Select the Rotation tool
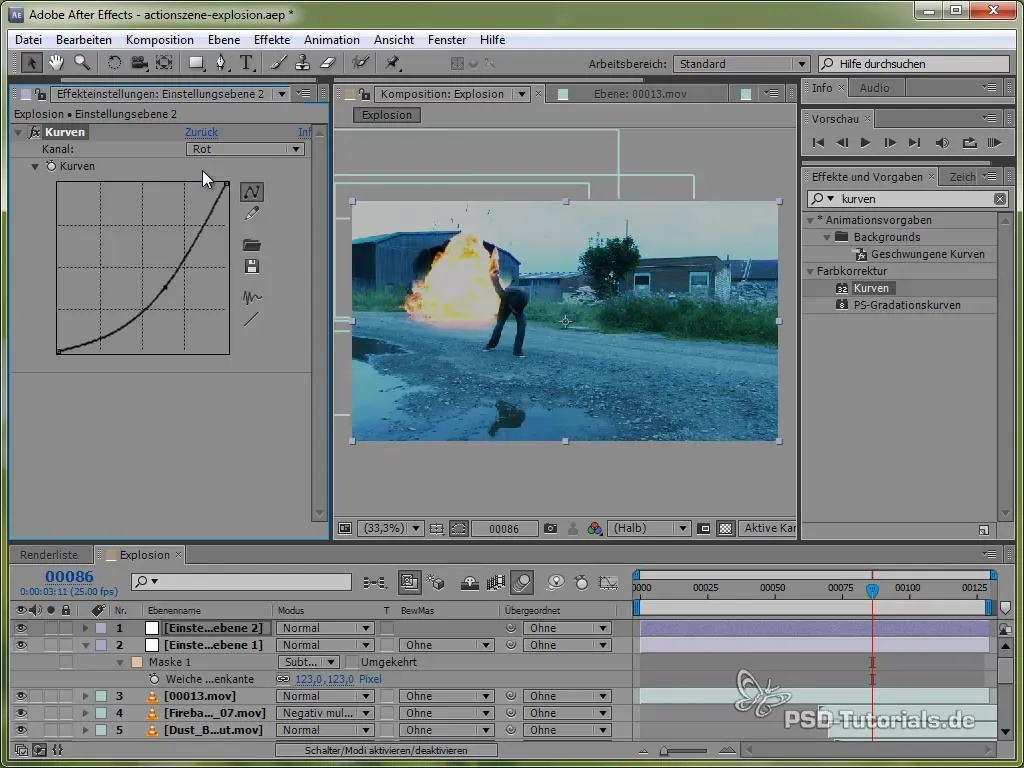 [114, 63]
